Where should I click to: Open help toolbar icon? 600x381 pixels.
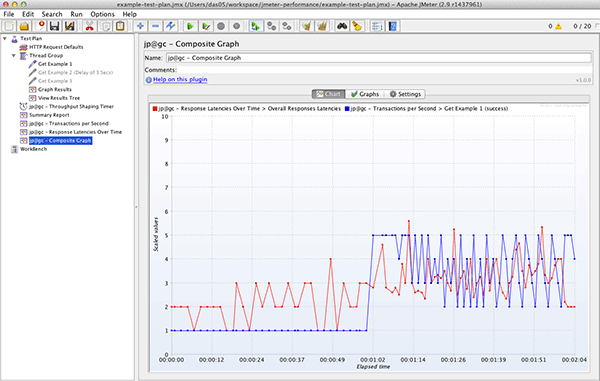pyautogui.click(x=393, y=26)
